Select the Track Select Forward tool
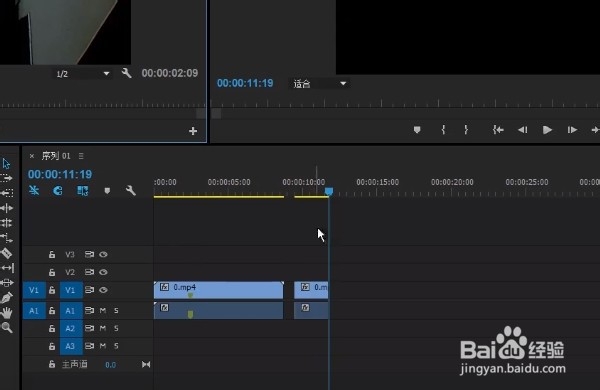Viewport: 600px width, 390px height. coord(7,178)
